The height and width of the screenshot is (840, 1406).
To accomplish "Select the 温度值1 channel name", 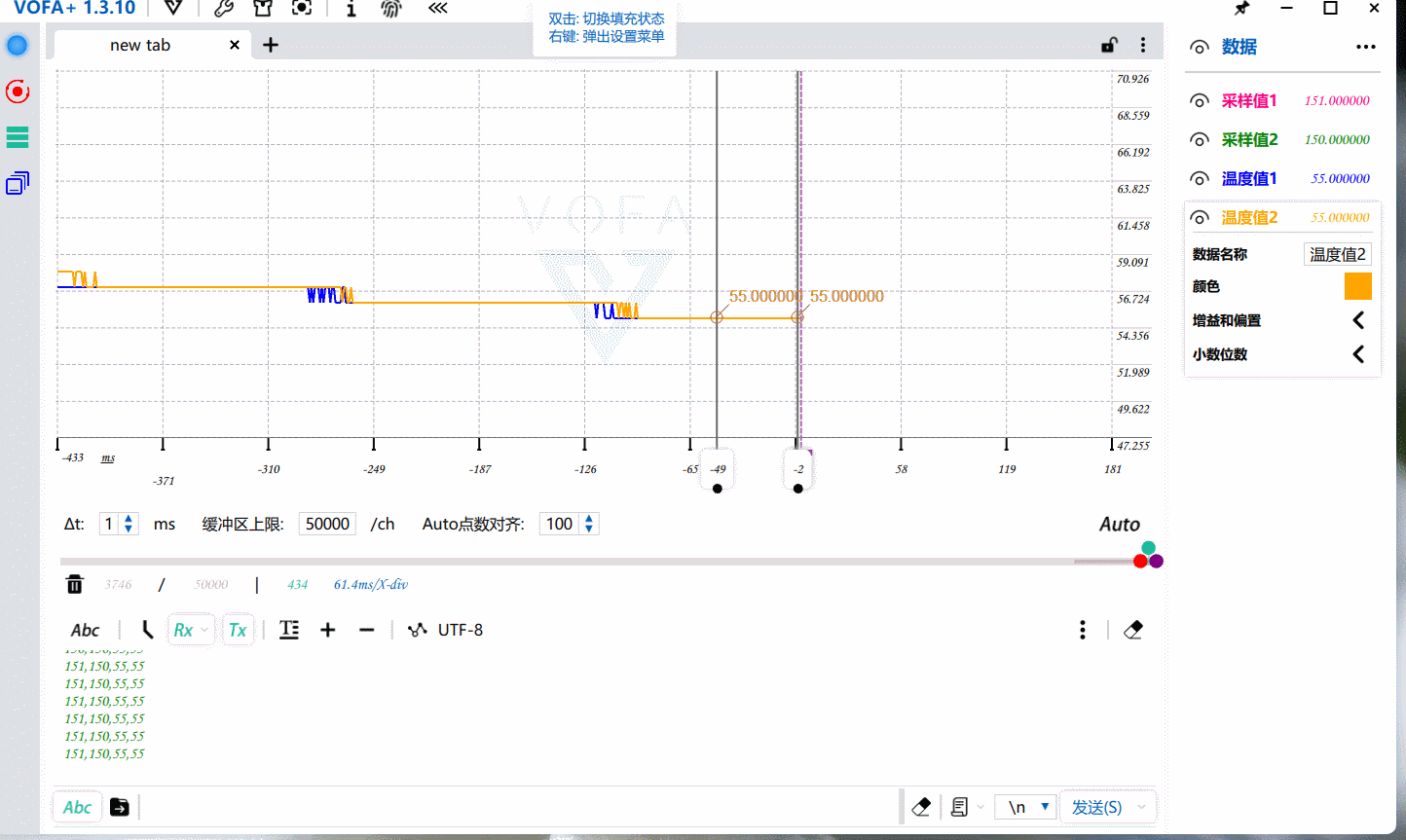I will click(x=1249, y=178).
